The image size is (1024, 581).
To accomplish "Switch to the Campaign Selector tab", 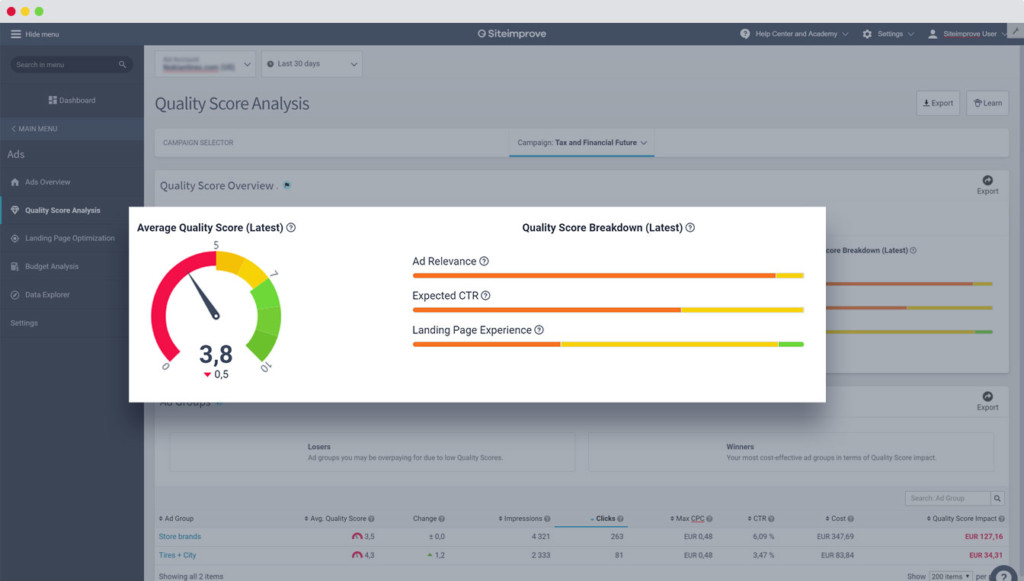I will point(198,142).
